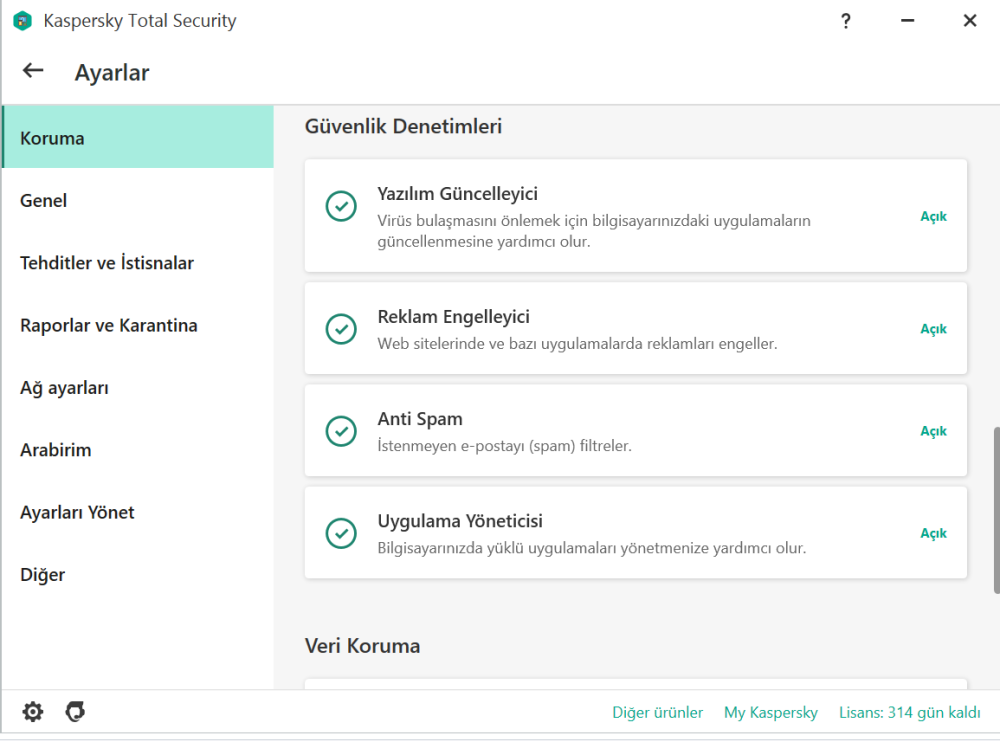Open the My Kaspersky link
This screenshot has width=1000, height=742.
point(770,712)
